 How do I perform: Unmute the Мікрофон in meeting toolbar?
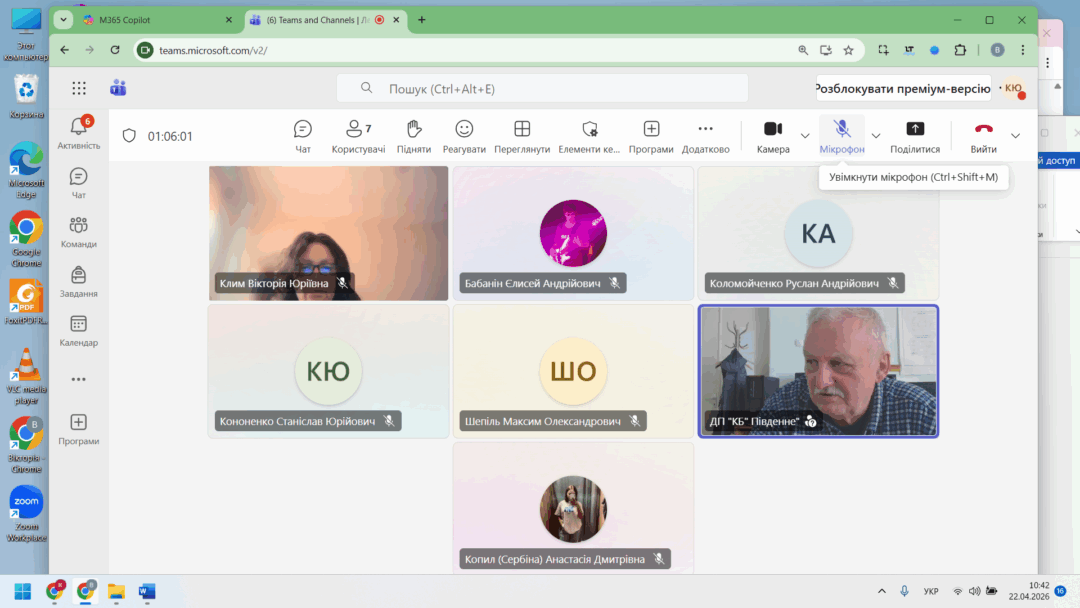(x=842, y=136)
